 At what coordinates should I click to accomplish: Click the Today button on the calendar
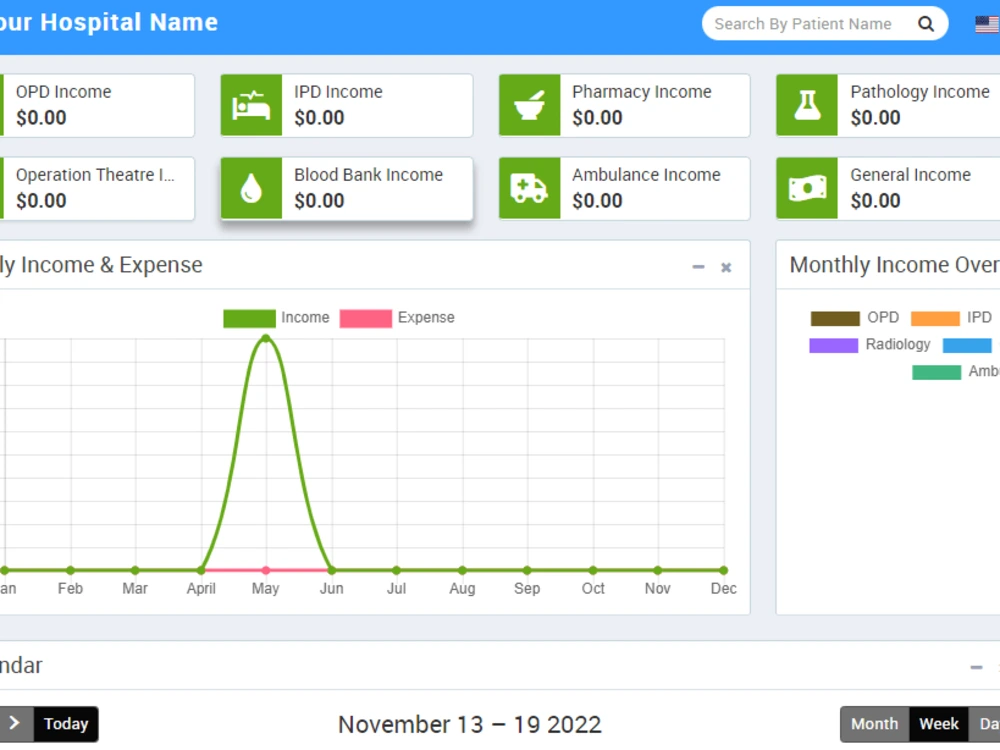click(x=65, y=723)
